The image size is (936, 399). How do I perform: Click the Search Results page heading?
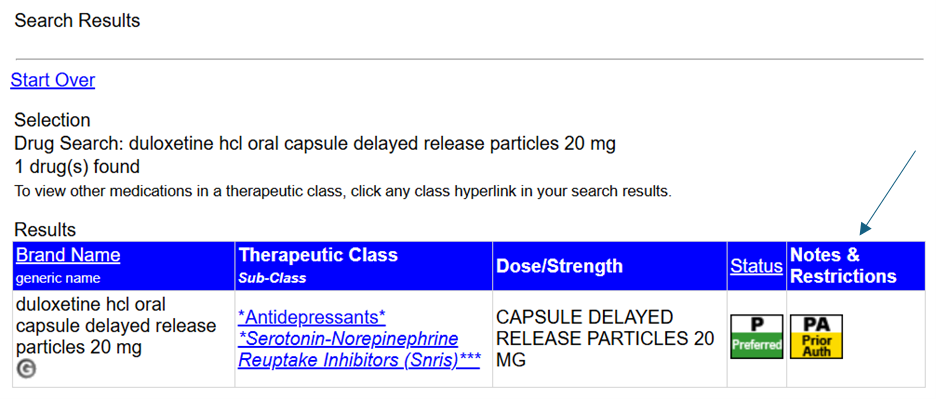click(77, 21)
